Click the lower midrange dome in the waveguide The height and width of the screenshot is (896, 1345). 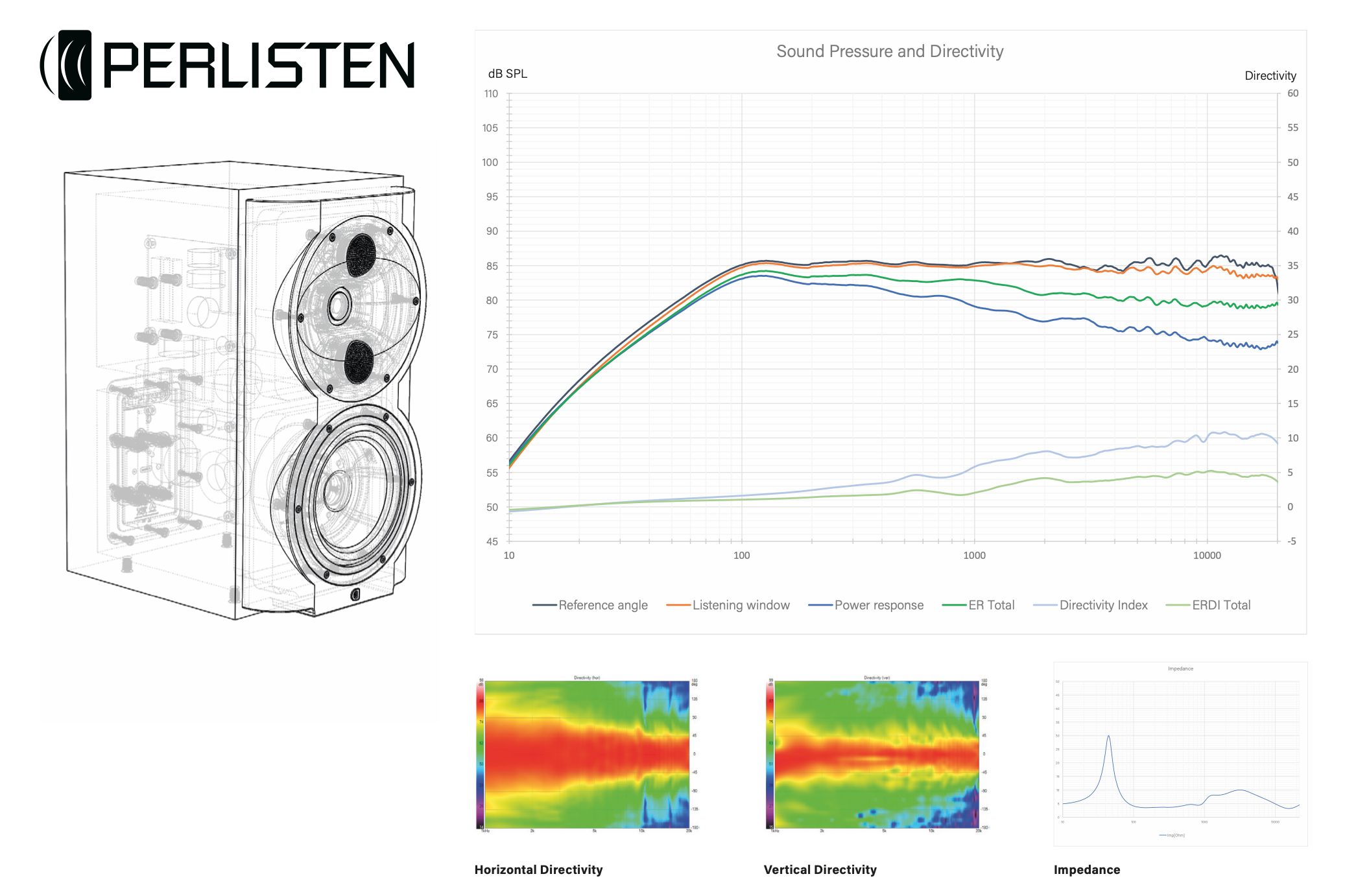pyautogui.click(x=358, y=362)
